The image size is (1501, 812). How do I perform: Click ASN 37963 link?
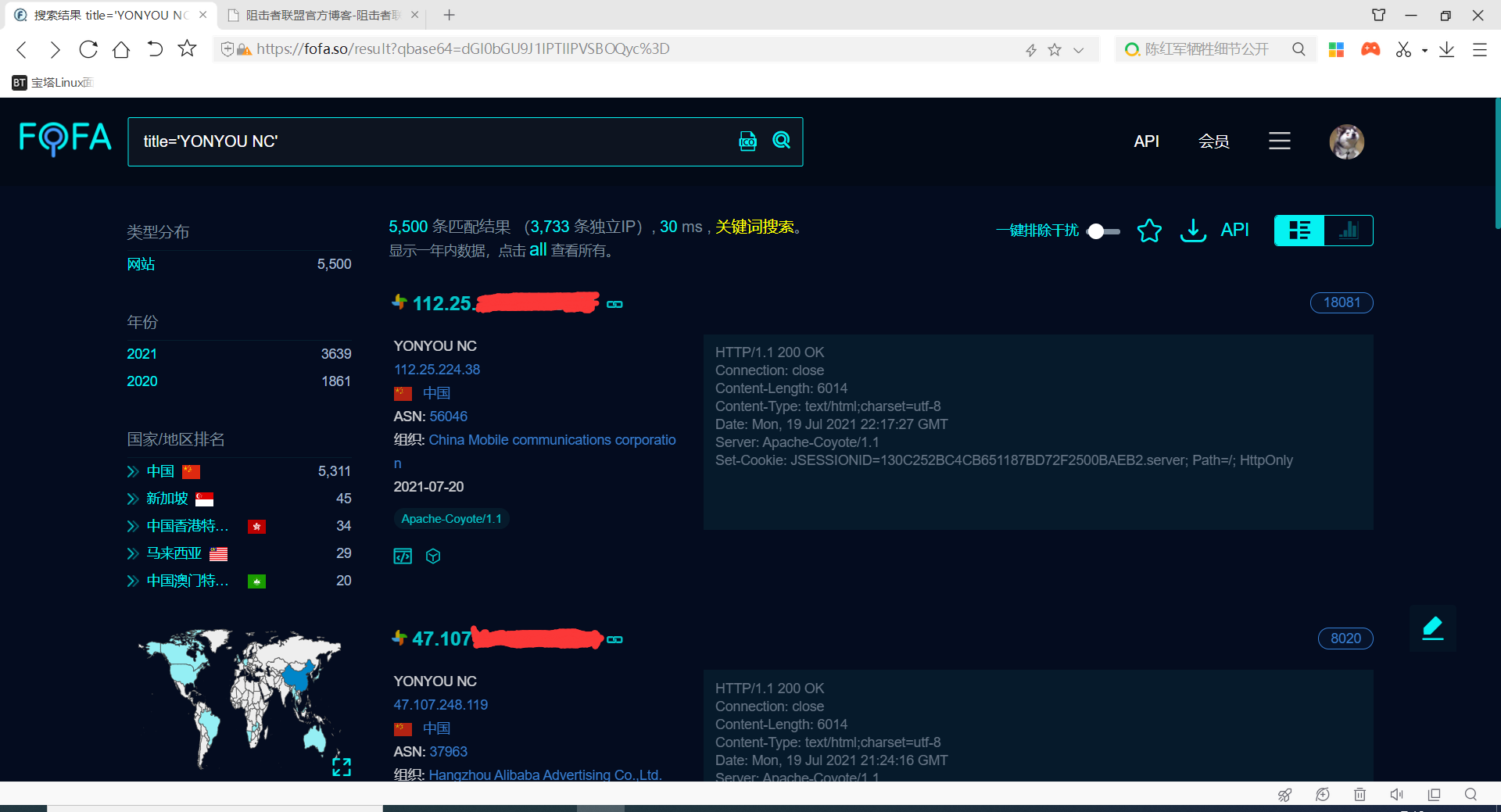pyautogui.click(x=449, y=752)
